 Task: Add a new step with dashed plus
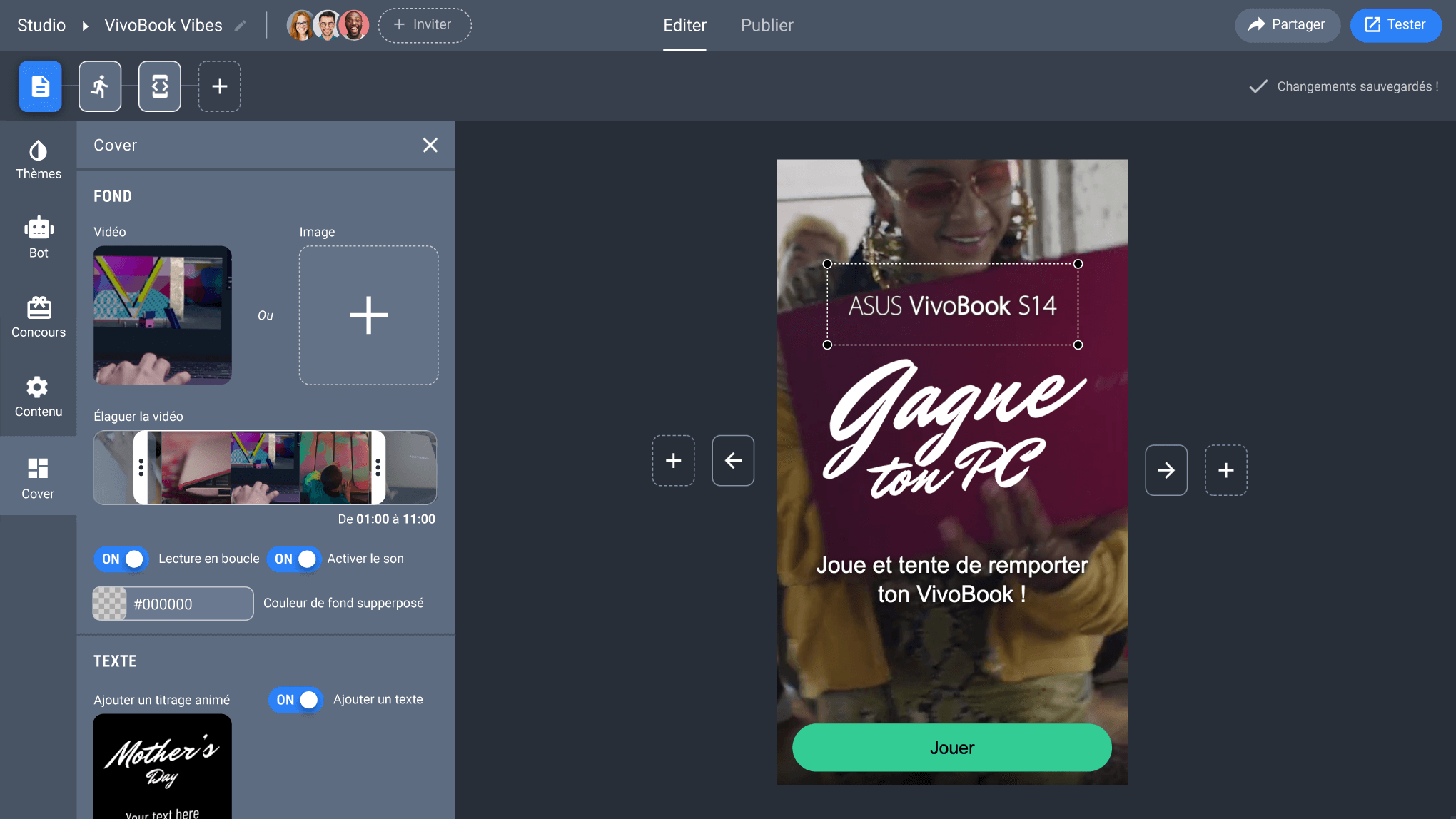[219, 86]
